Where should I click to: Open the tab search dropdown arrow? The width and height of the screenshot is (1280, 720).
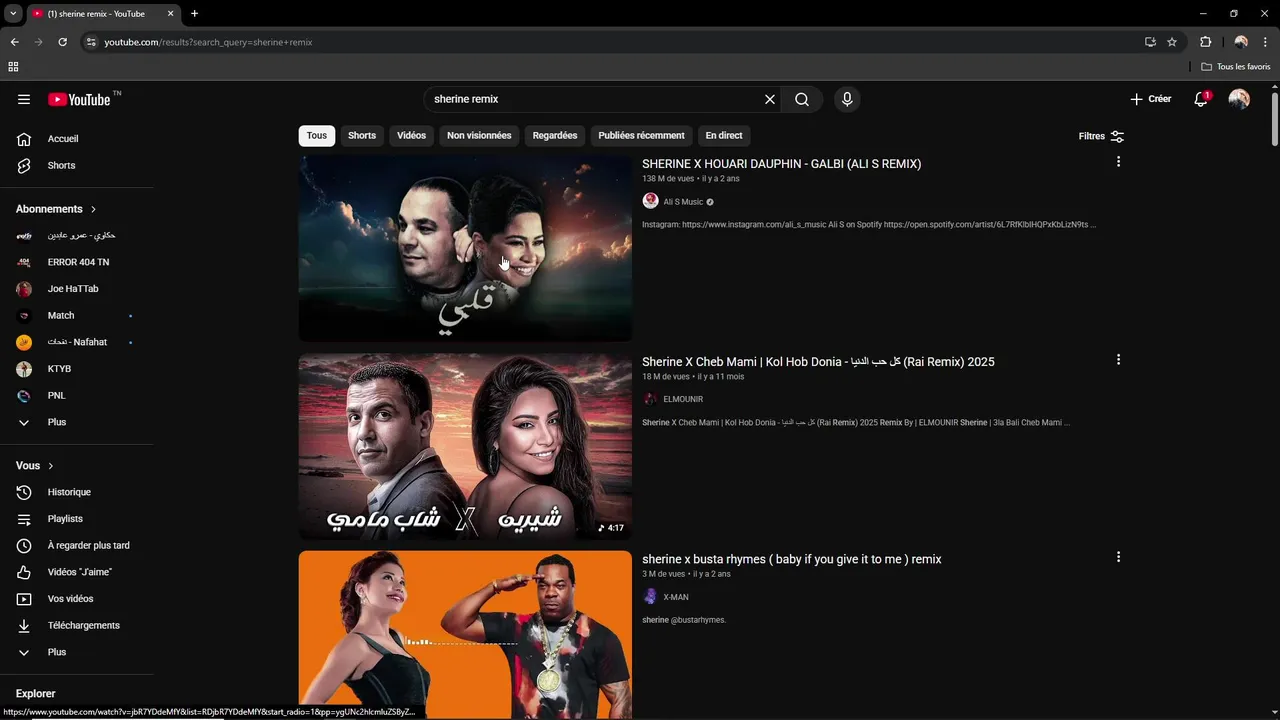[13, 14]
